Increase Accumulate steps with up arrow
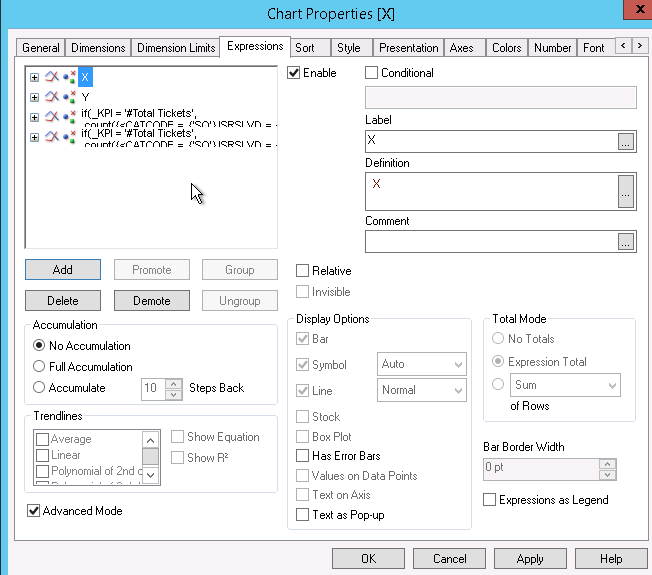Viewport: 652px width, 575px height. pyautogui.click(x=174, y=384)
